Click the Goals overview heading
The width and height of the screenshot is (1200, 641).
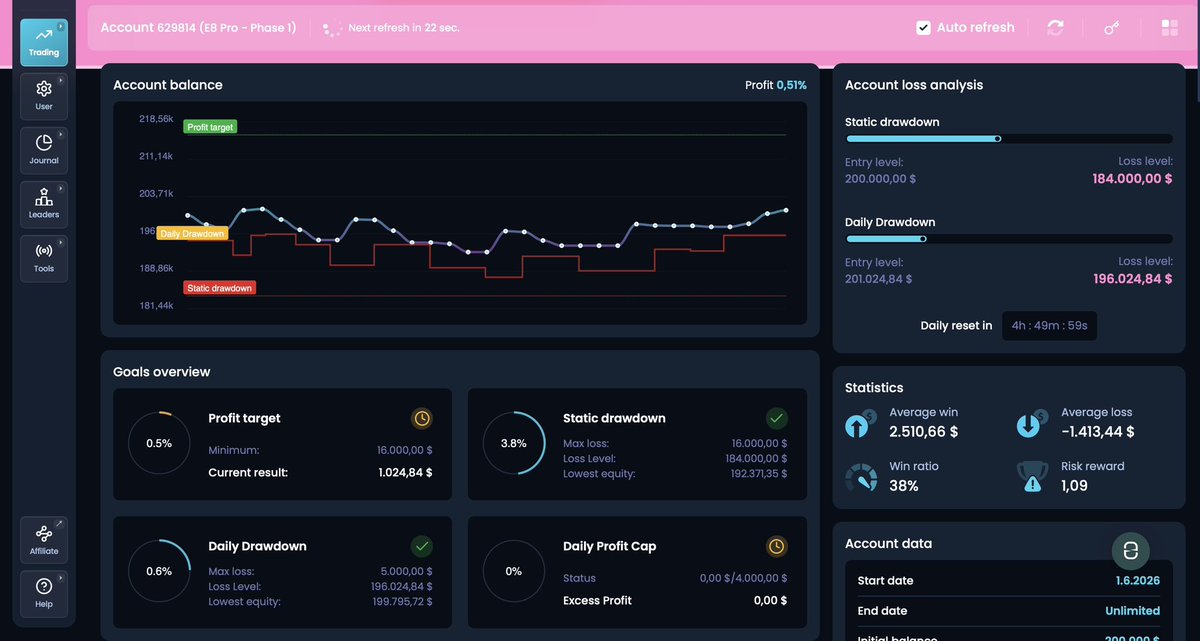(162, 372)
